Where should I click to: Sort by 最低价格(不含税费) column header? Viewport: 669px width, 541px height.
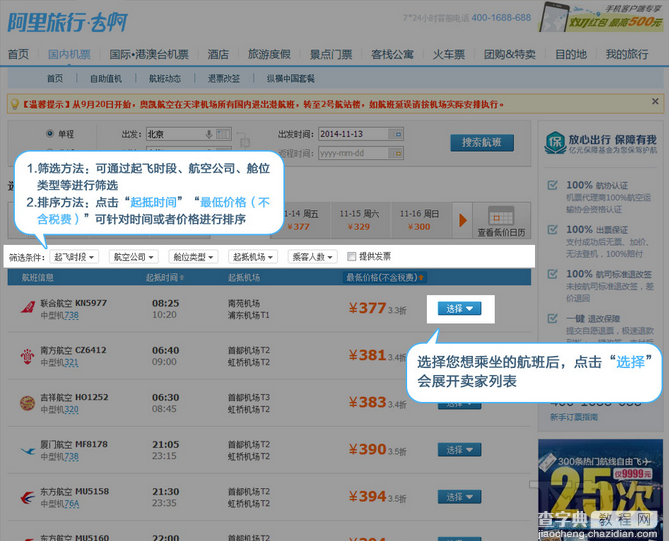[384, 278]
